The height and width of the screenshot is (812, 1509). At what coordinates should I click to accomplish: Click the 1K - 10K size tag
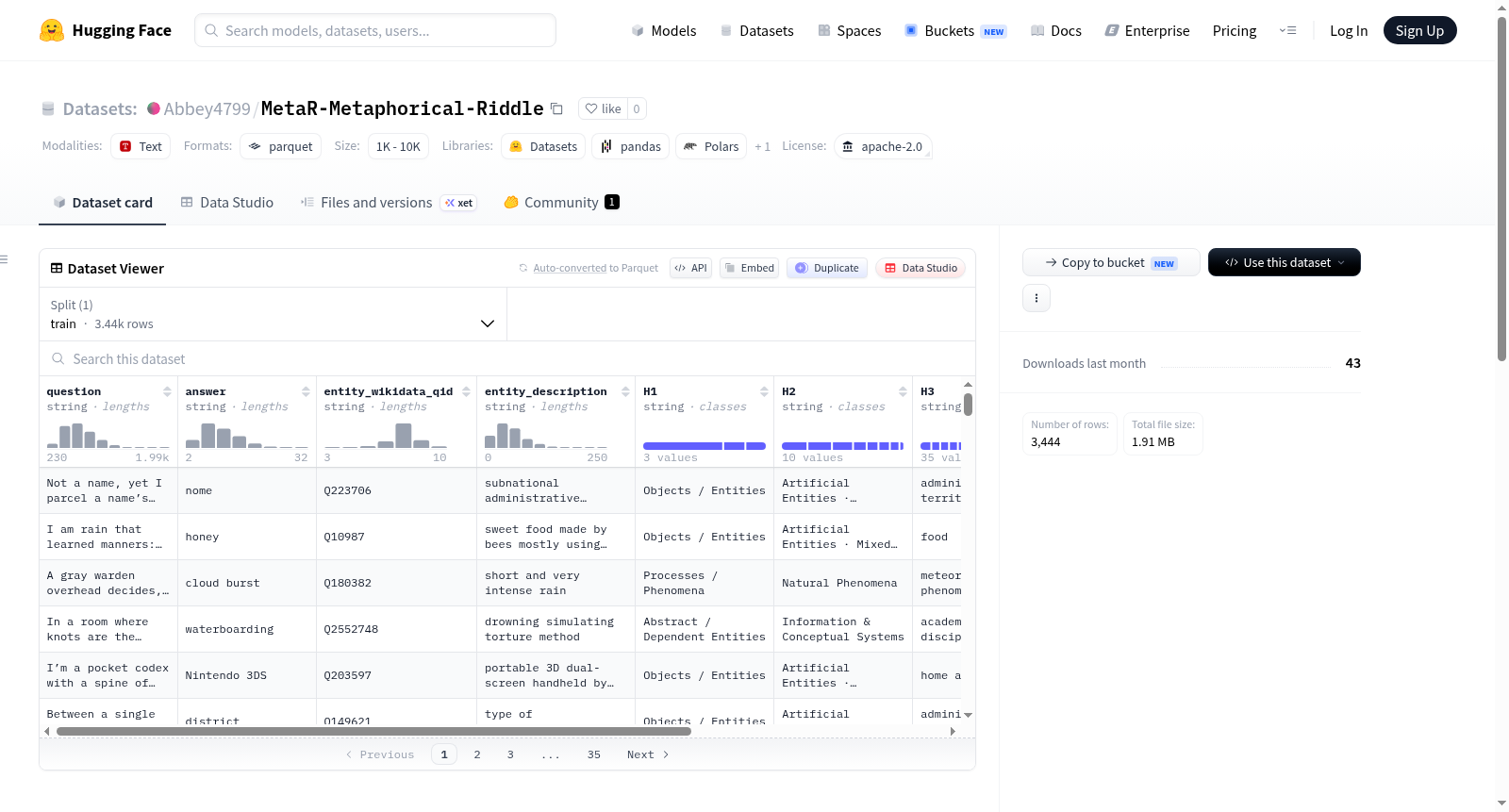pyautogui.click(x=398, y=146)
